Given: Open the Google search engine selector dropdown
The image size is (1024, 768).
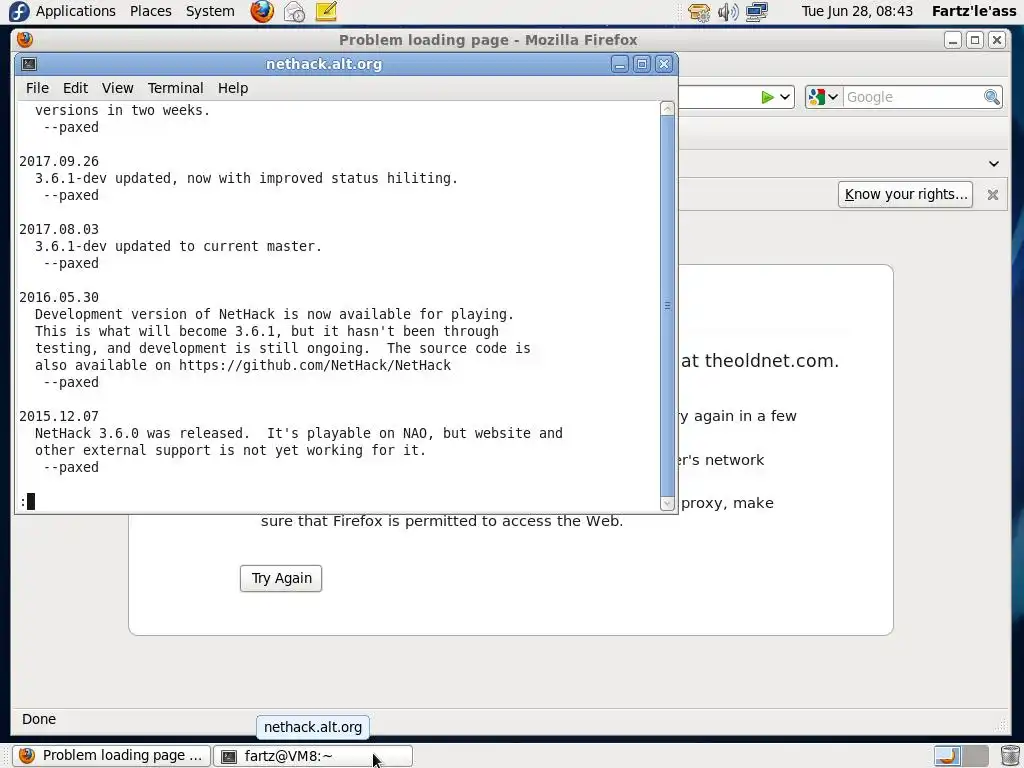Looking at the screenshot, I should 824,97.
